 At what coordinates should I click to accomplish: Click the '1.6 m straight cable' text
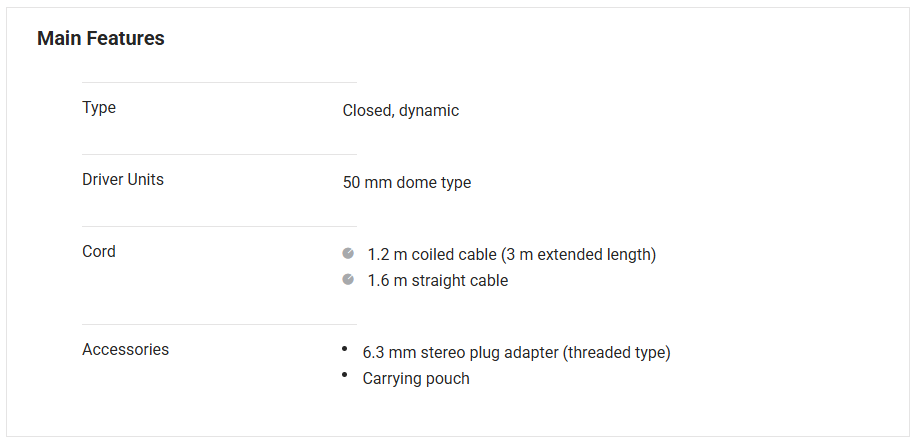pos(437,281)
